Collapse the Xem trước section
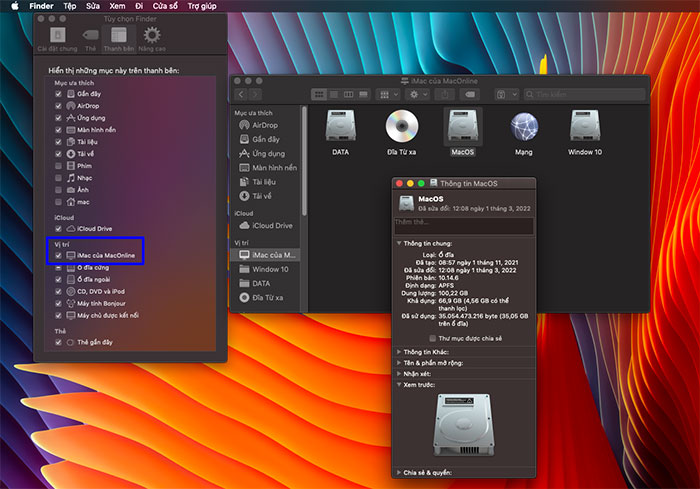700x489 pixels. tap(399, 385)
